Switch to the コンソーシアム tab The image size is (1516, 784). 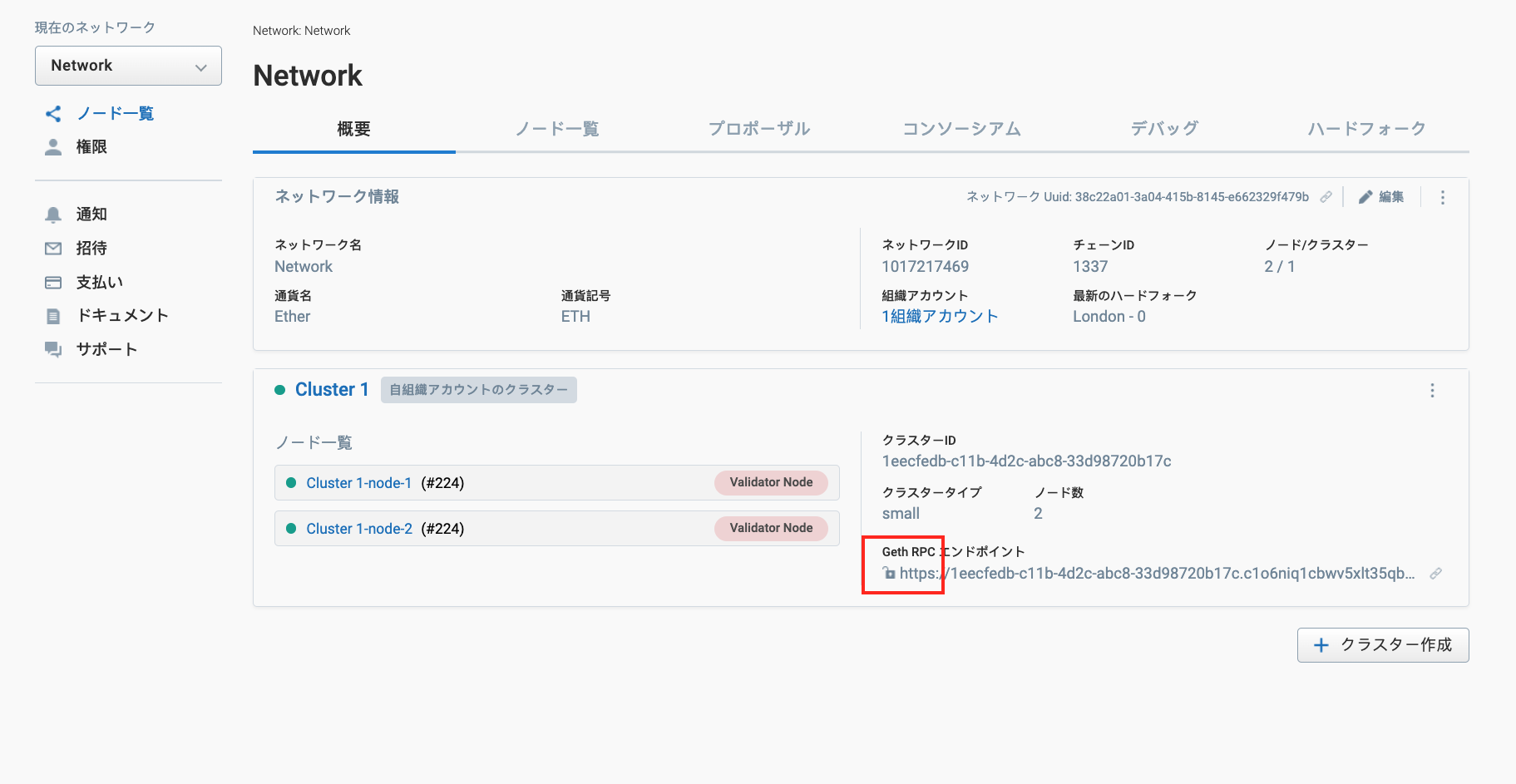pyautogui.click(x=962, y=129)
